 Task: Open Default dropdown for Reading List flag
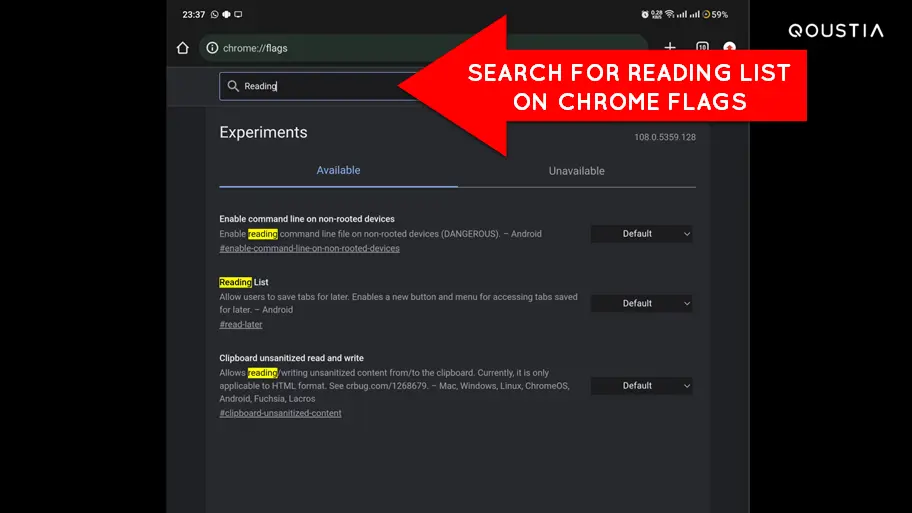(642, 304)
